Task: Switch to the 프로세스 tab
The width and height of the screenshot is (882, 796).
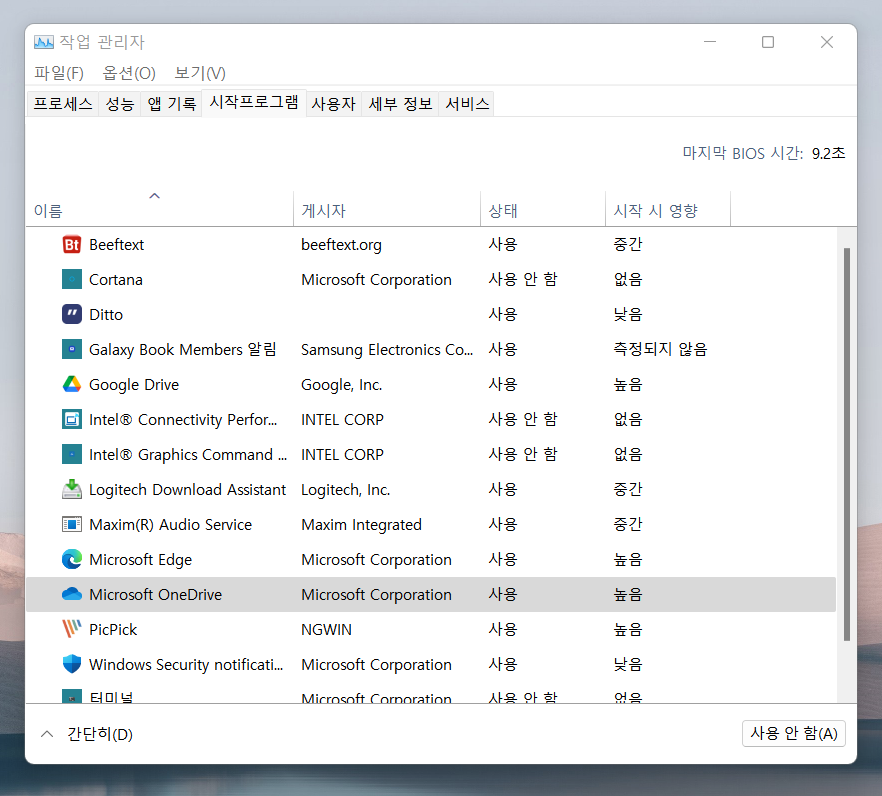Action: click(62, 104)
